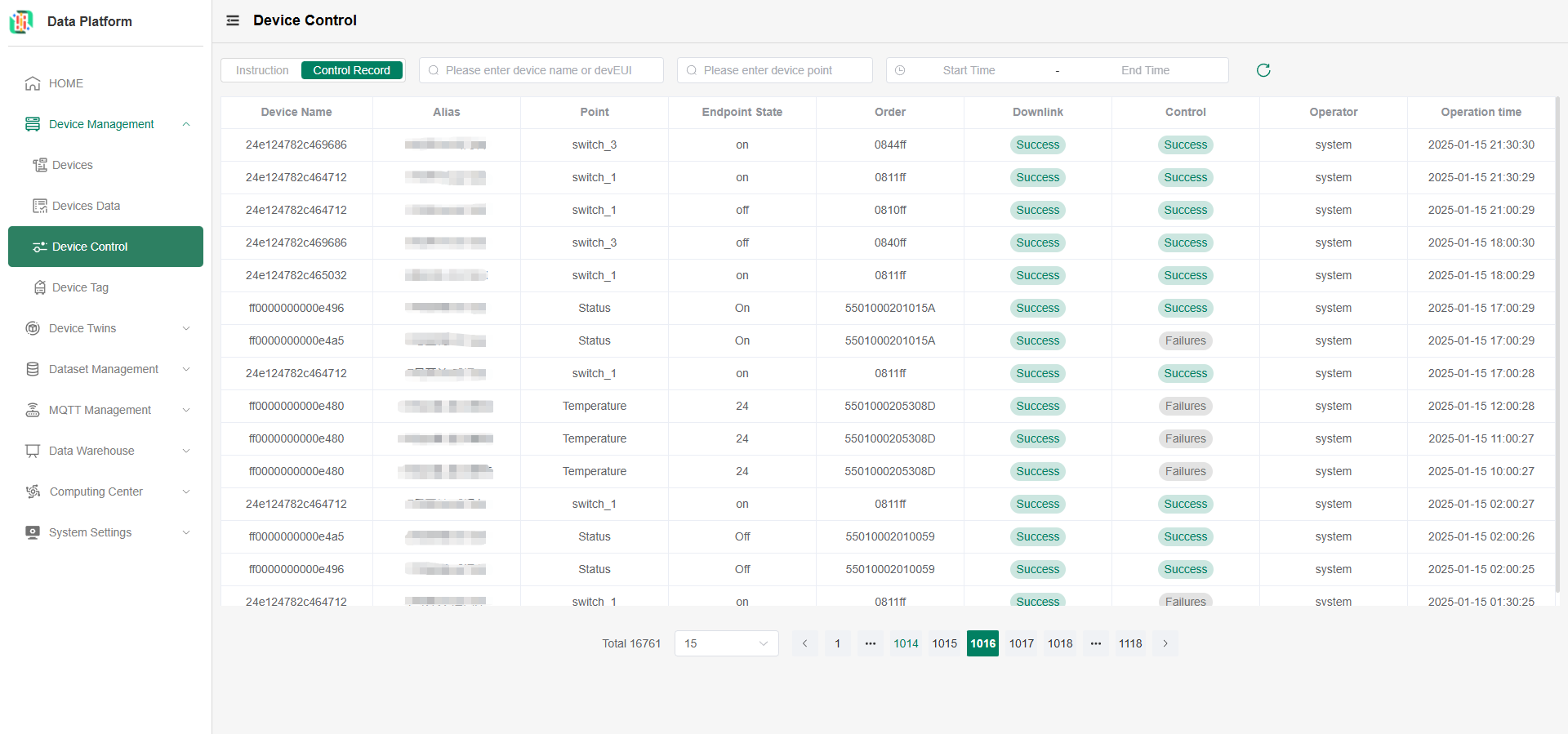This screenshot has height=734, width=1568.
Task: Click the Data Platform logo icon
Action: 21,21
